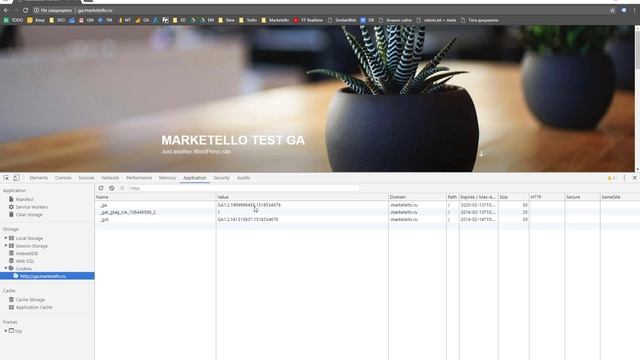Clear all cookies with the block icon
Viewport: 640px width, 360px height.
tap(111, 188)
